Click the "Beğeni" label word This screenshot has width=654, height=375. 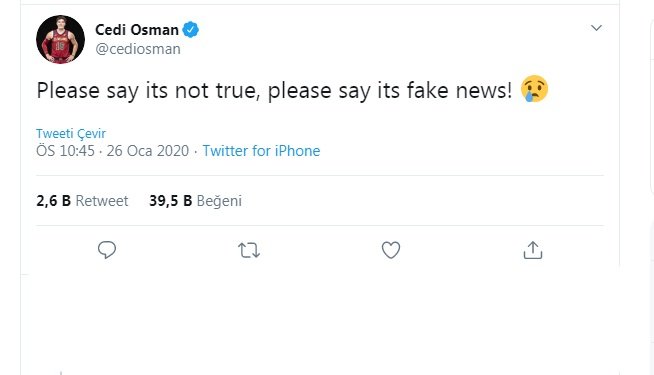(219, 201)
